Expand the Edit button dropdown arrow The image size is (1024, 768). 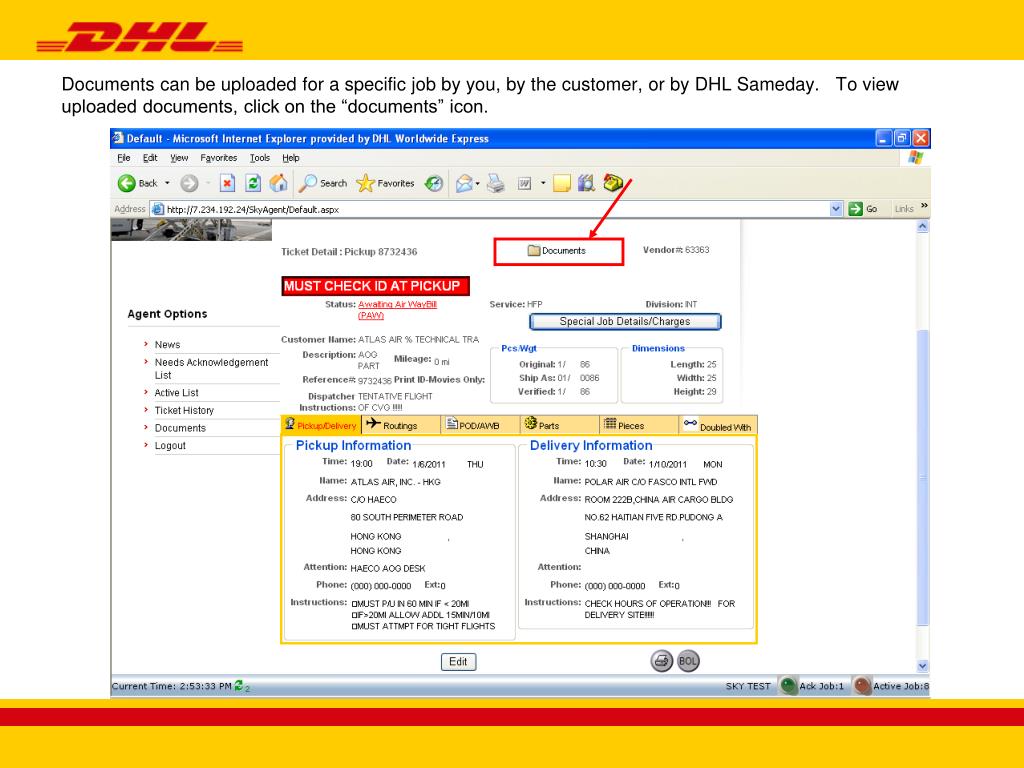coord(543,184)
